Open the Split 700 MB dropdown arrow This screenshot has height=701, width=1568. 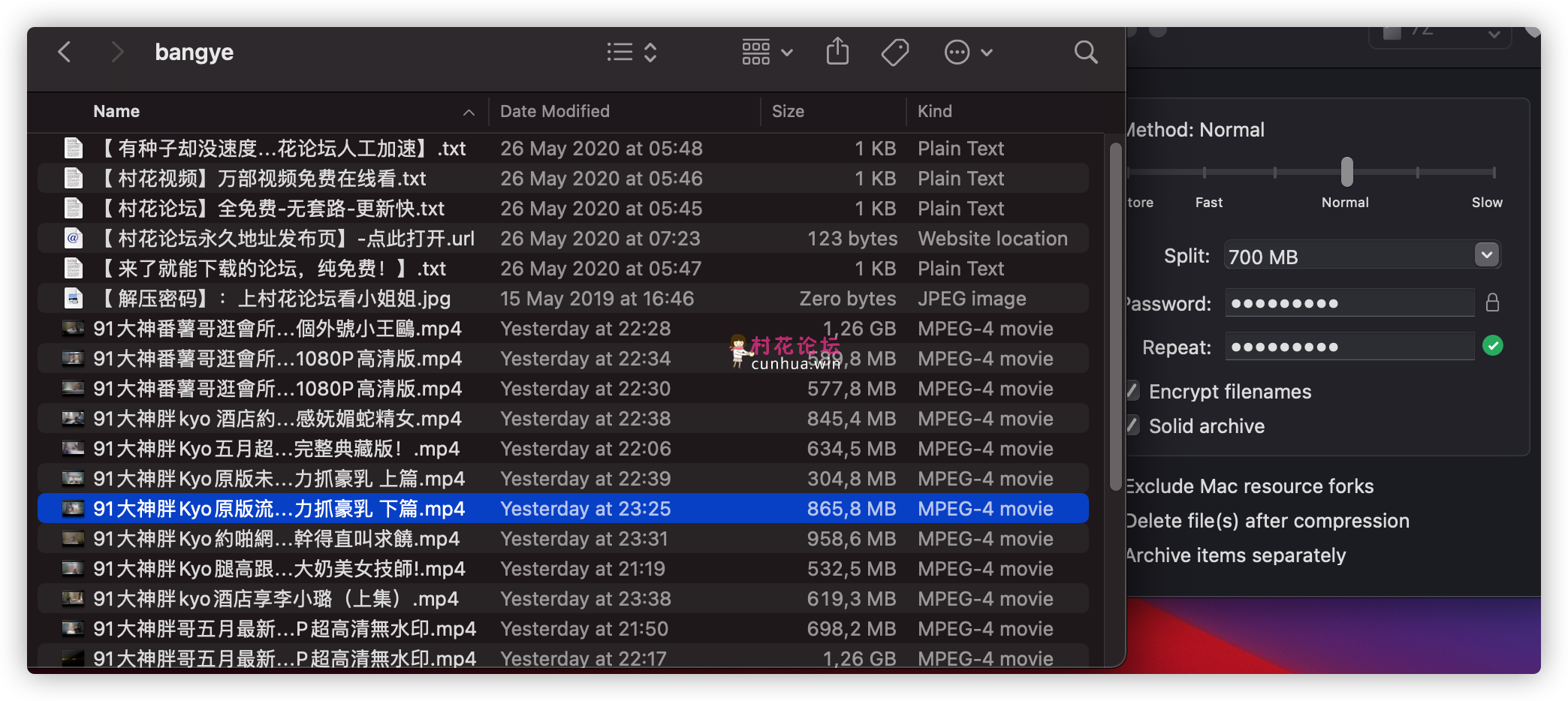pos(1486,255)
